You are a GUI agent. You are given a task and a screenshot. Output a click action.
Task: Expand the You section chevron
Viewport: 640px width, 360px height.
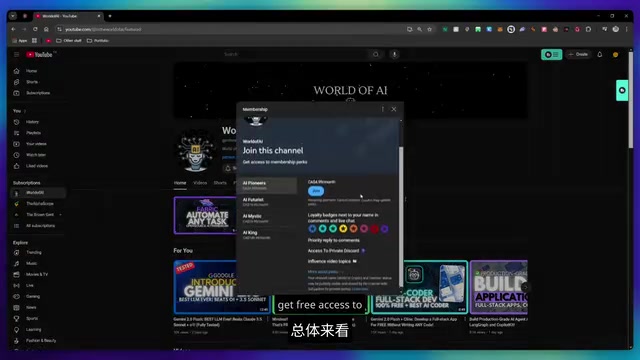[x=25, y=111]
